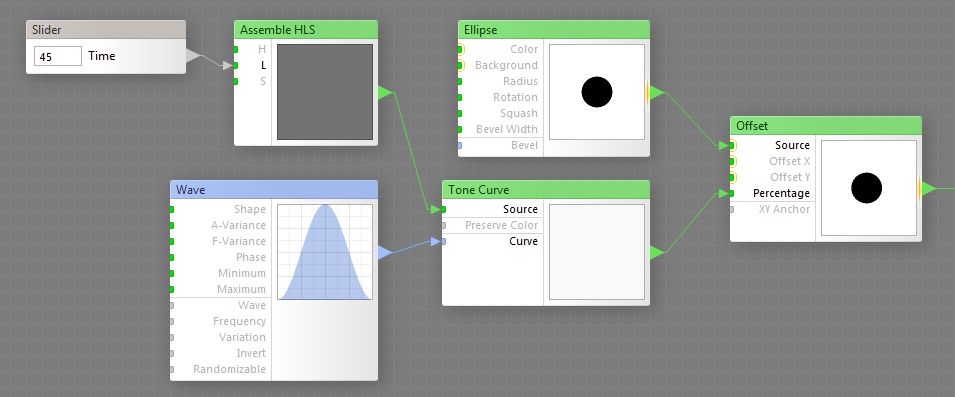Click the Offset node green output arrow
The image size is (955, 397).
click(x=929, y=189)
